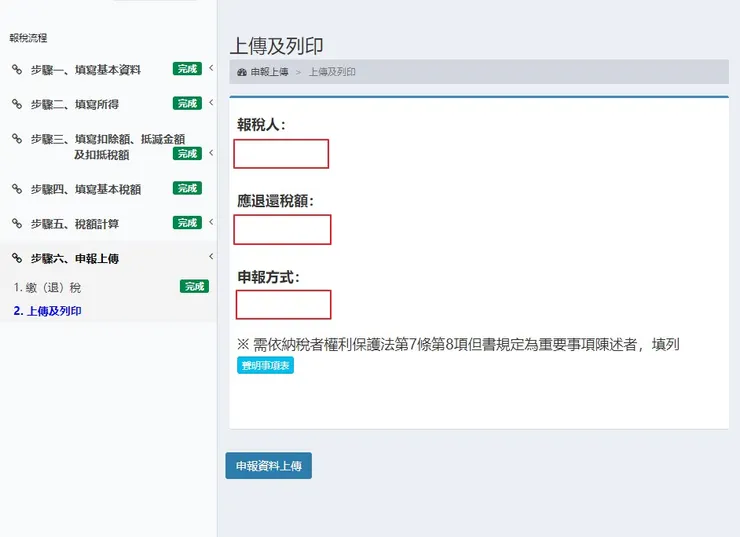The width and height of the screenshot is (740, 537).
Task: Click link icon beside 步驟六、申報上傳
Action: click(x=17, y=258)
